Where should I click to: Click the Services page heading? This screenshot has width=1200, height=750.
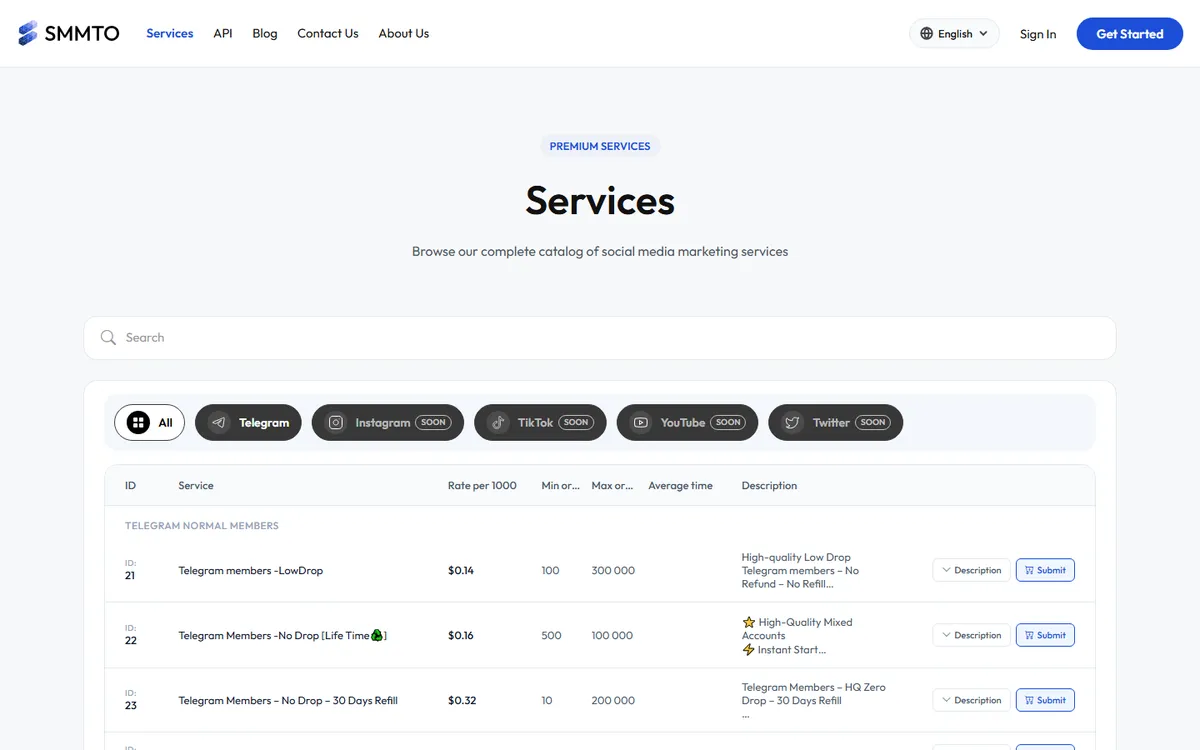coord(600,200)
